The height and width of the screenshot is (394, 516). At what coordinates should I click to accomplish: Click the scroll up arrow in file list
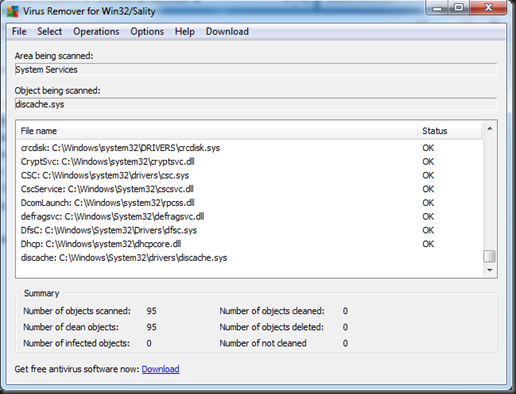490,129
